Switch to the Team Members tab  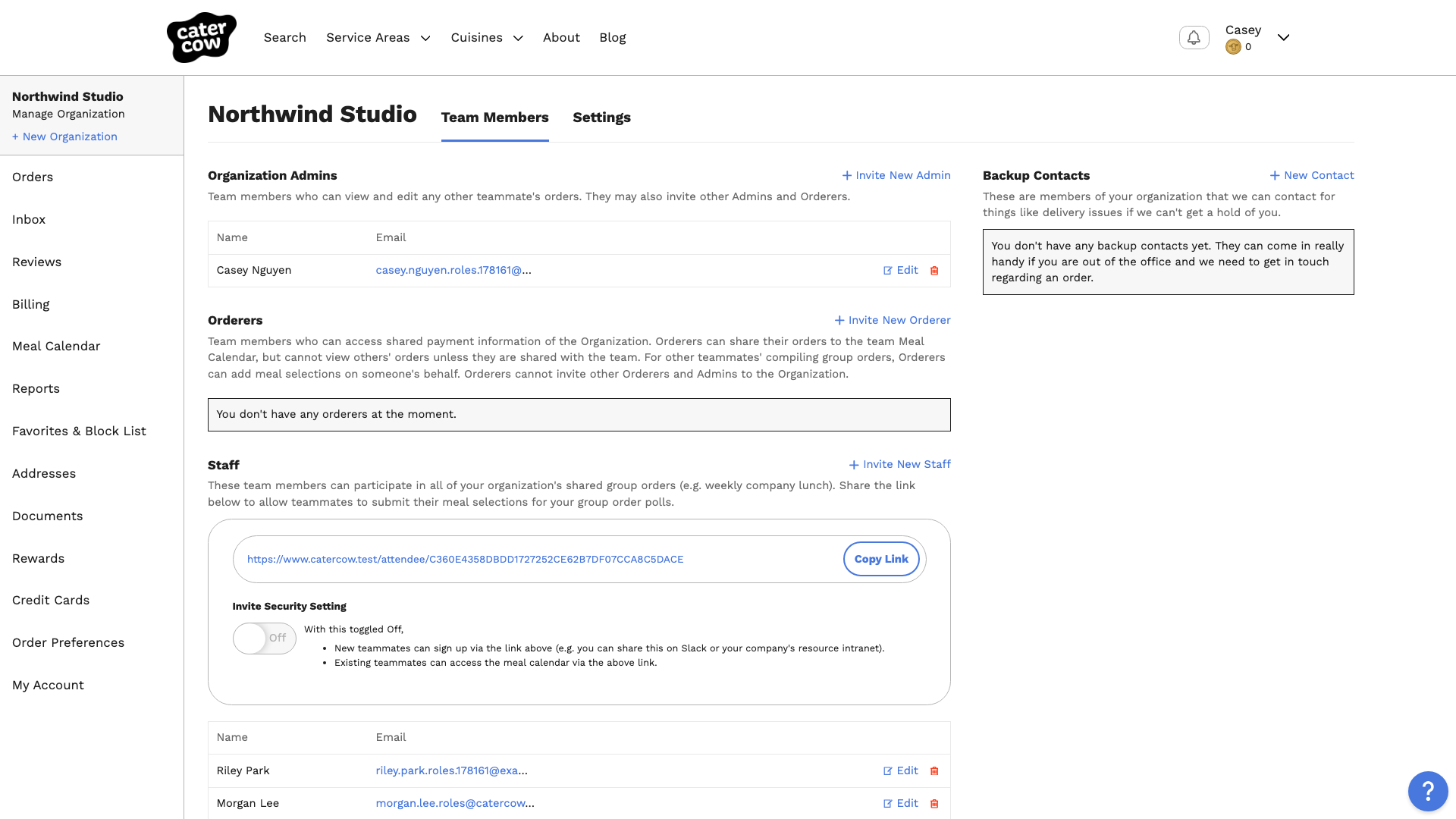click(494, 118)
